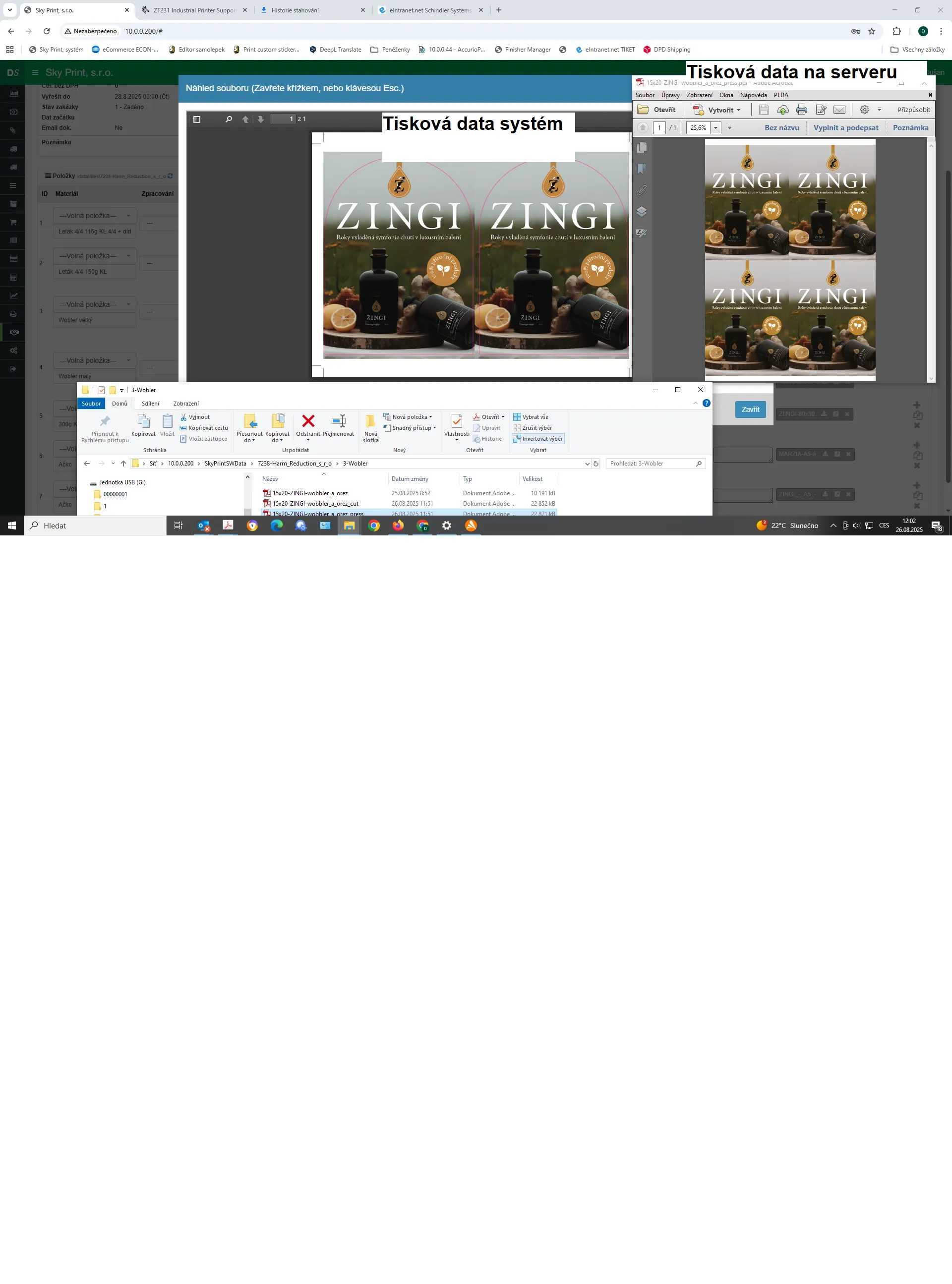Open the Acrobat layers panel

coord(642,211)
